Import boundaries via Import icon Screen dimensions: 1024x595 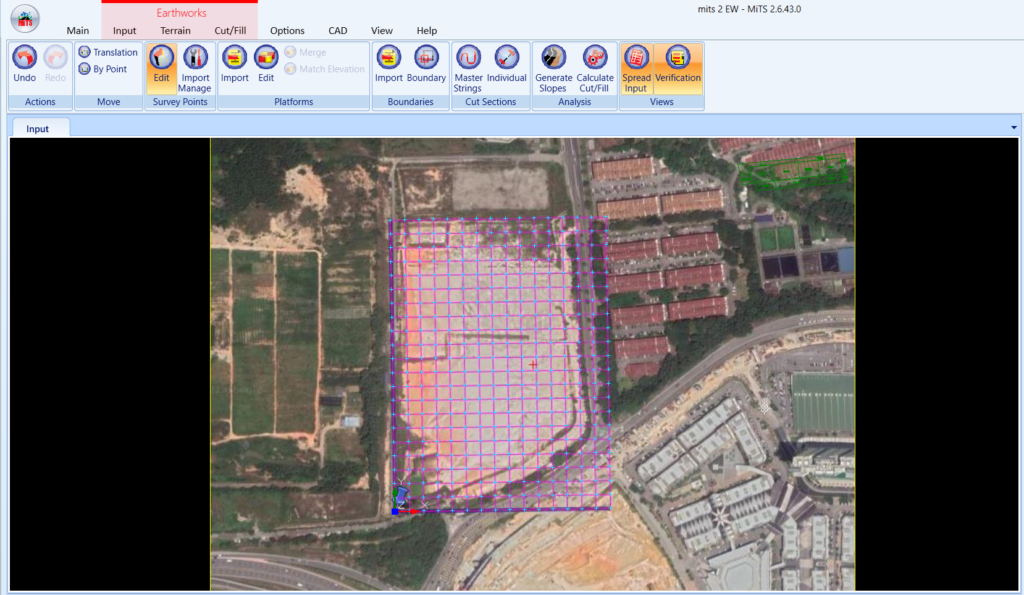(x=389, y=64)
